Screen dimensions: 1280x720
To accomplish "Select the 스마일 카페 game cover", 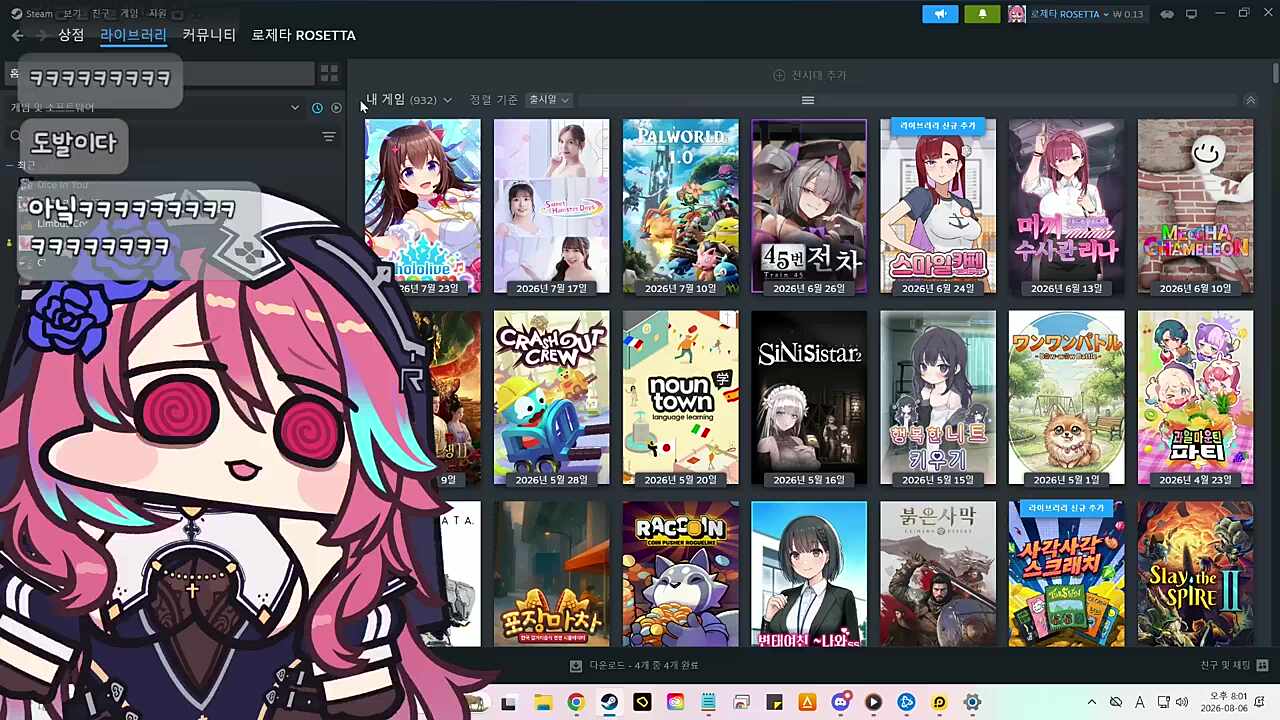I will point(938,207).
